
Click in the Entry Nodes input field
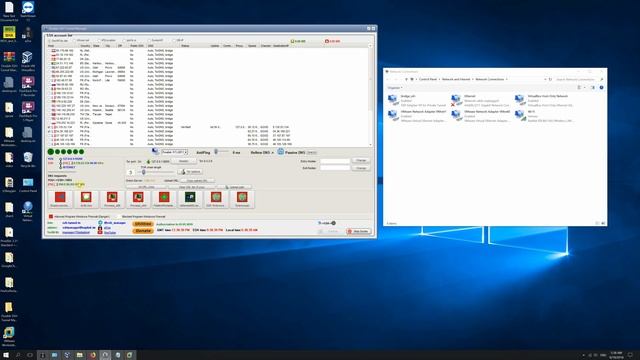pyautogui.click(x=335, y=161)
